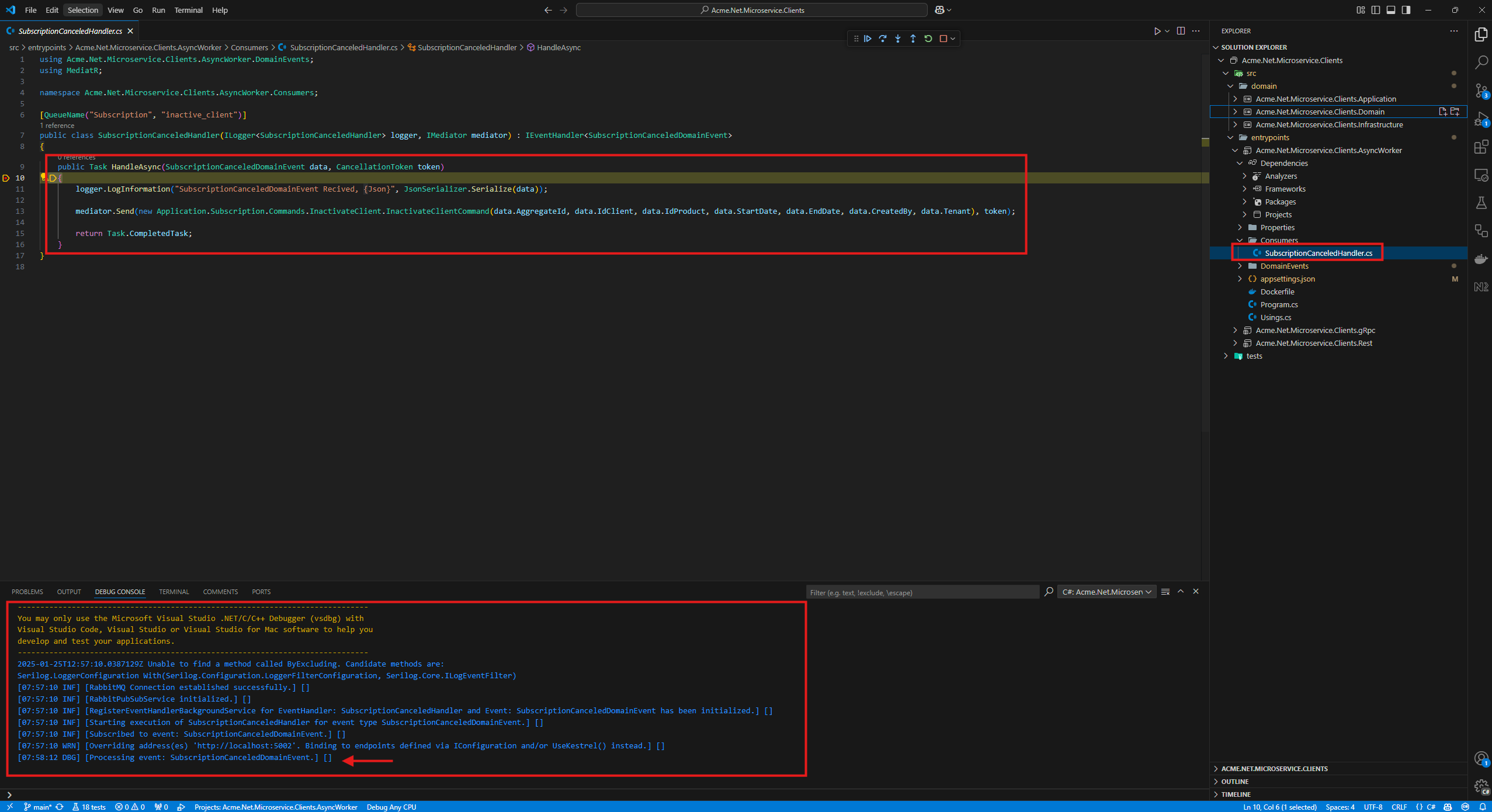Open Docker whale view in activity bar
The width and height of the screenshot is (1492, 812).
(1481, 259)
